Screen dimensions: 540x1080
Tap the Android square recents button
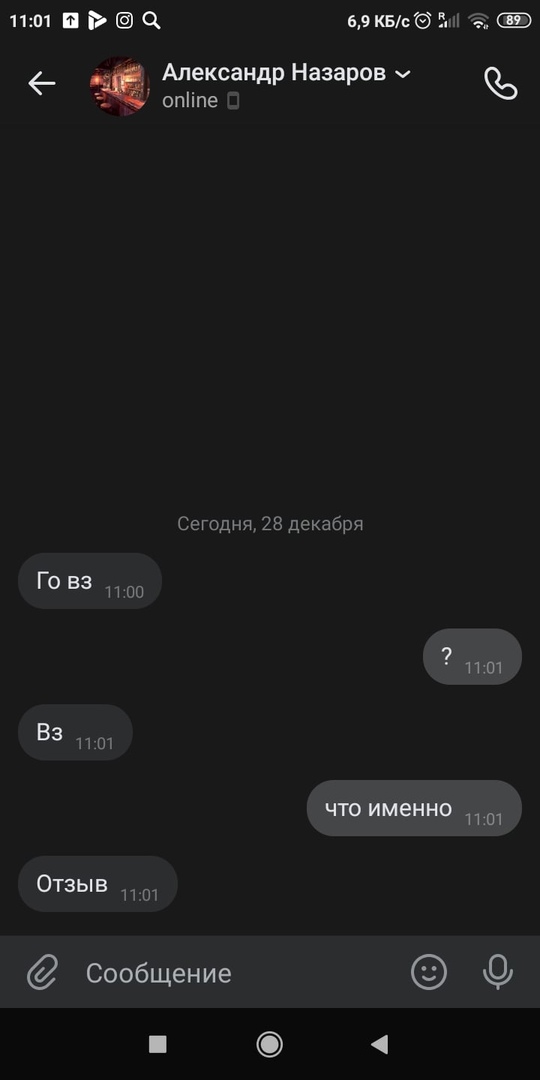click(158, 1044)
